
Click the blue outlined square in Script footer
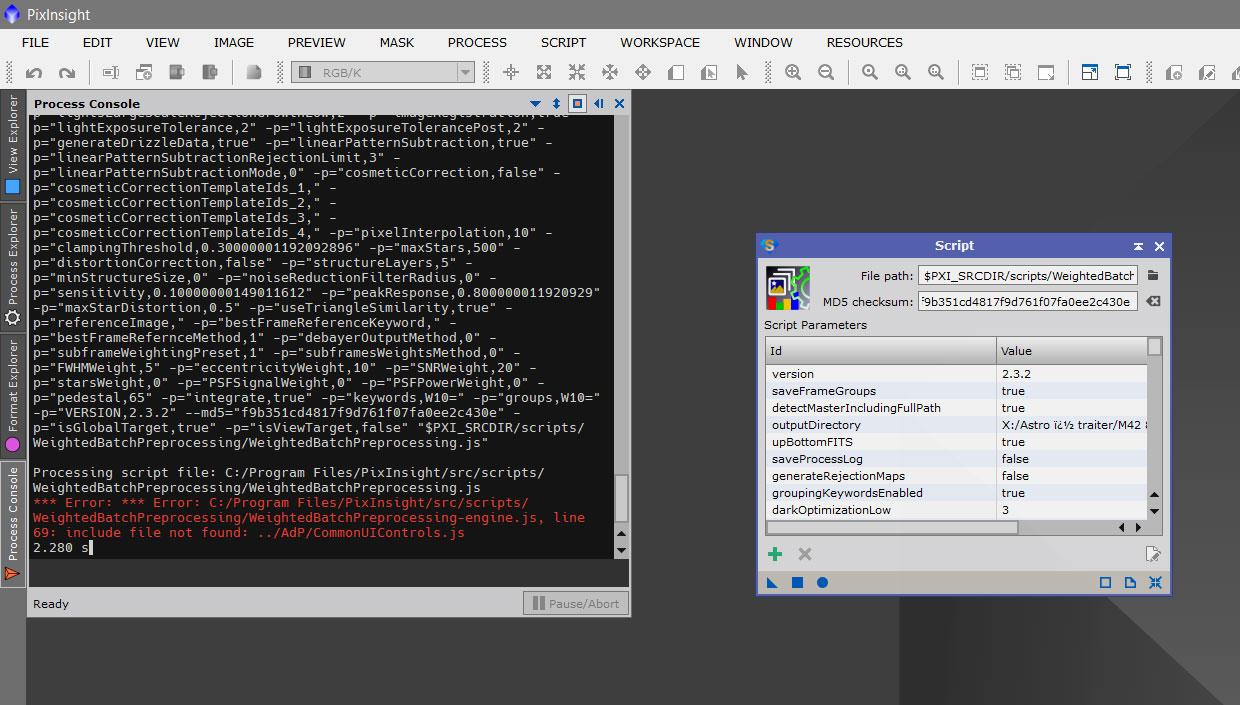pos(1105,582)
